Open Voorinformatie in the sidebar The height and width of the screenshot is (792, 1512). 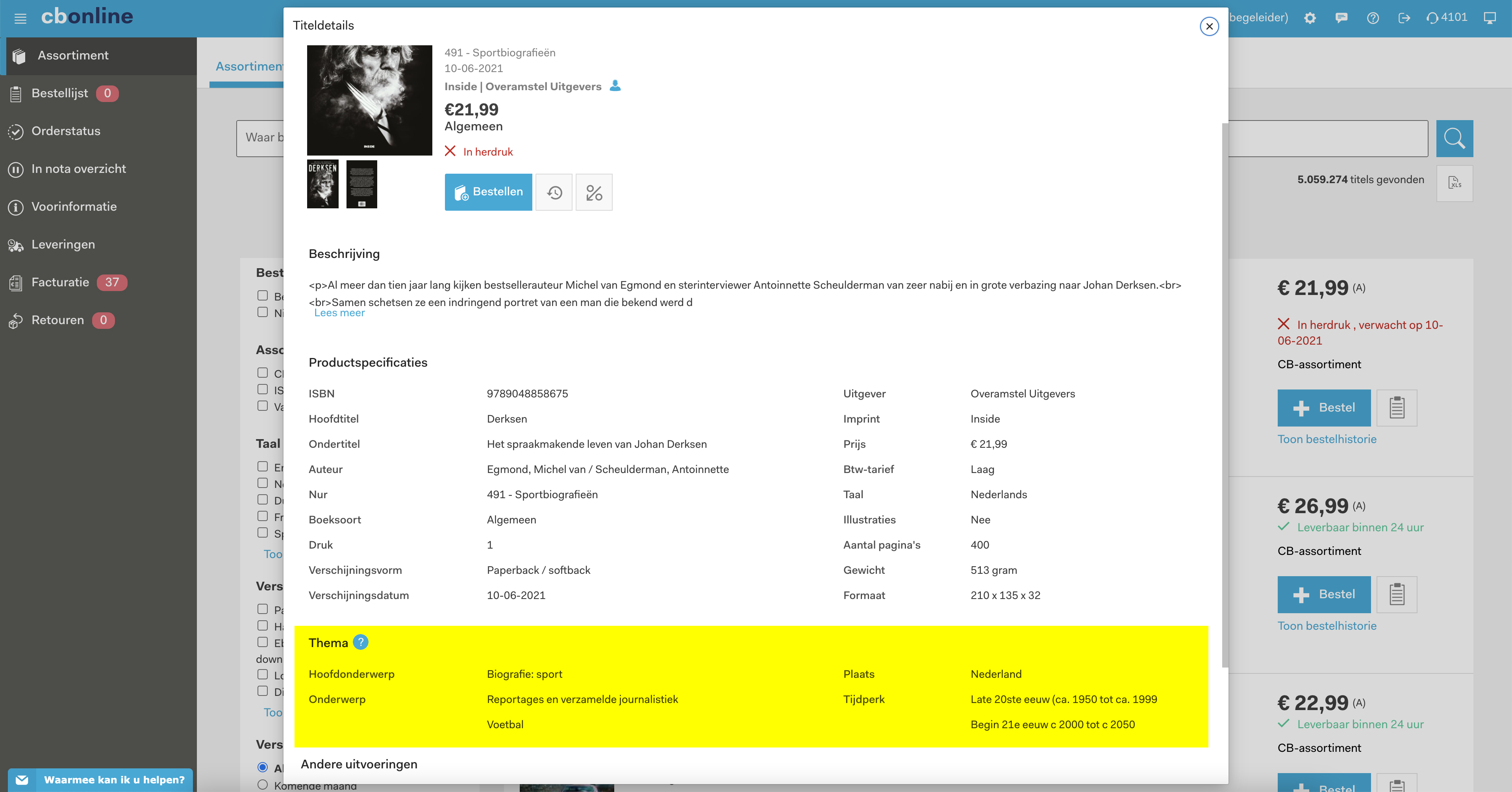click(98, 207)
